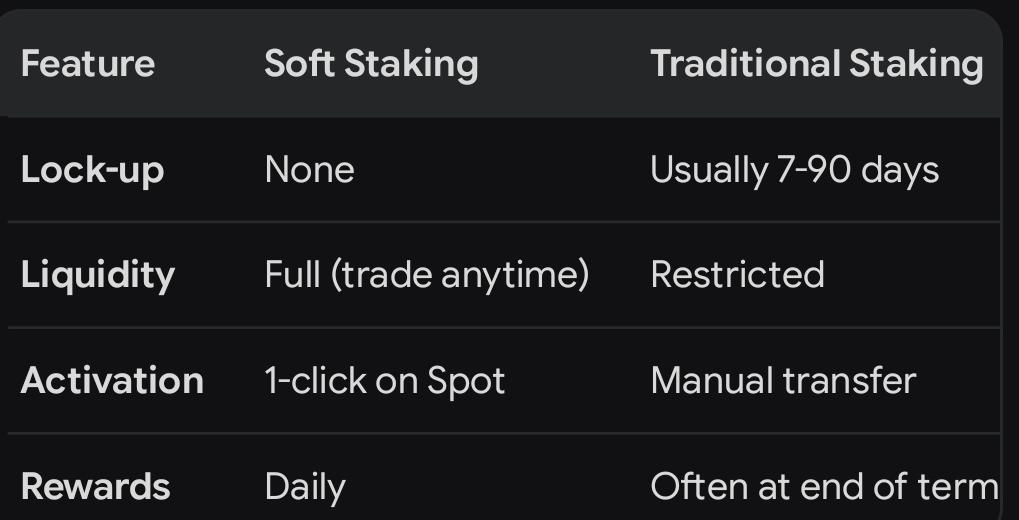
Task: Click the Rewards row label
Action: (96, 487)
